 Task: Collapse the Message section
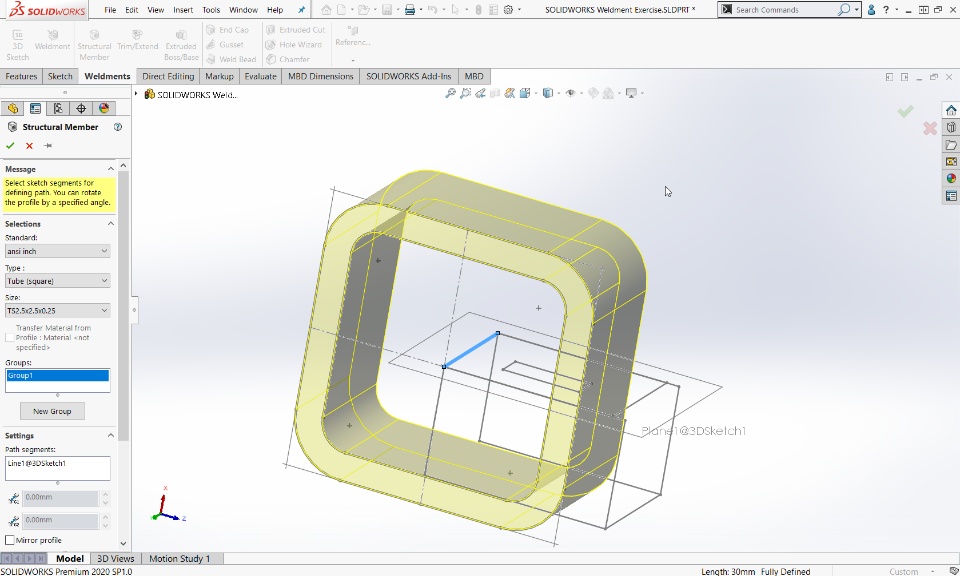(110, 169)
